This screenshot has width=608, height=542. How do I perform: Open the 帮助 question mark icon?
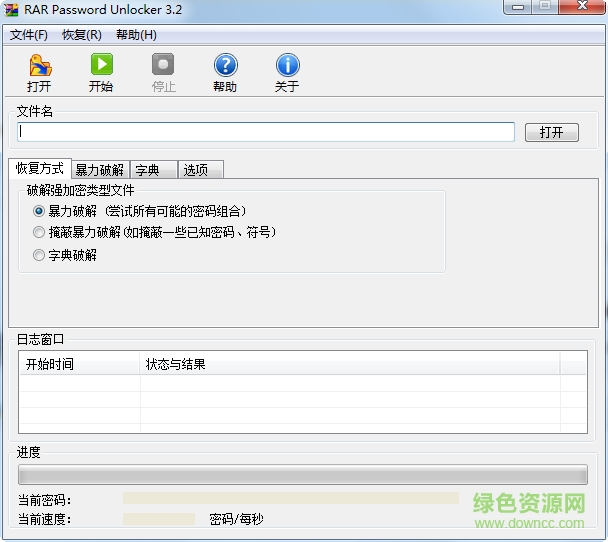(x=225, y=66)
